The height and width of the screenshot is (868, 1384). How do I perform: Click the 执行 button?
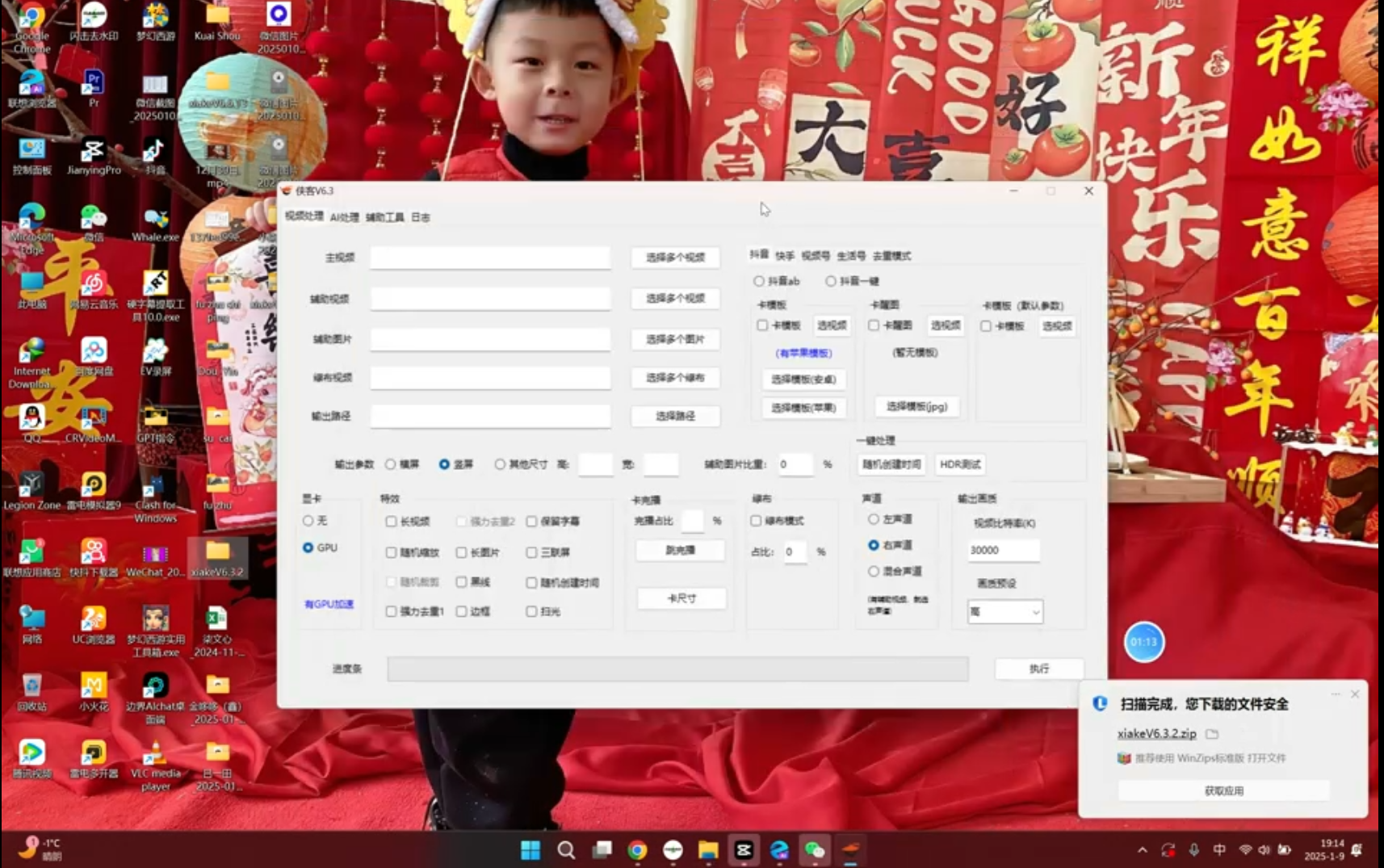coord(1038,669)
